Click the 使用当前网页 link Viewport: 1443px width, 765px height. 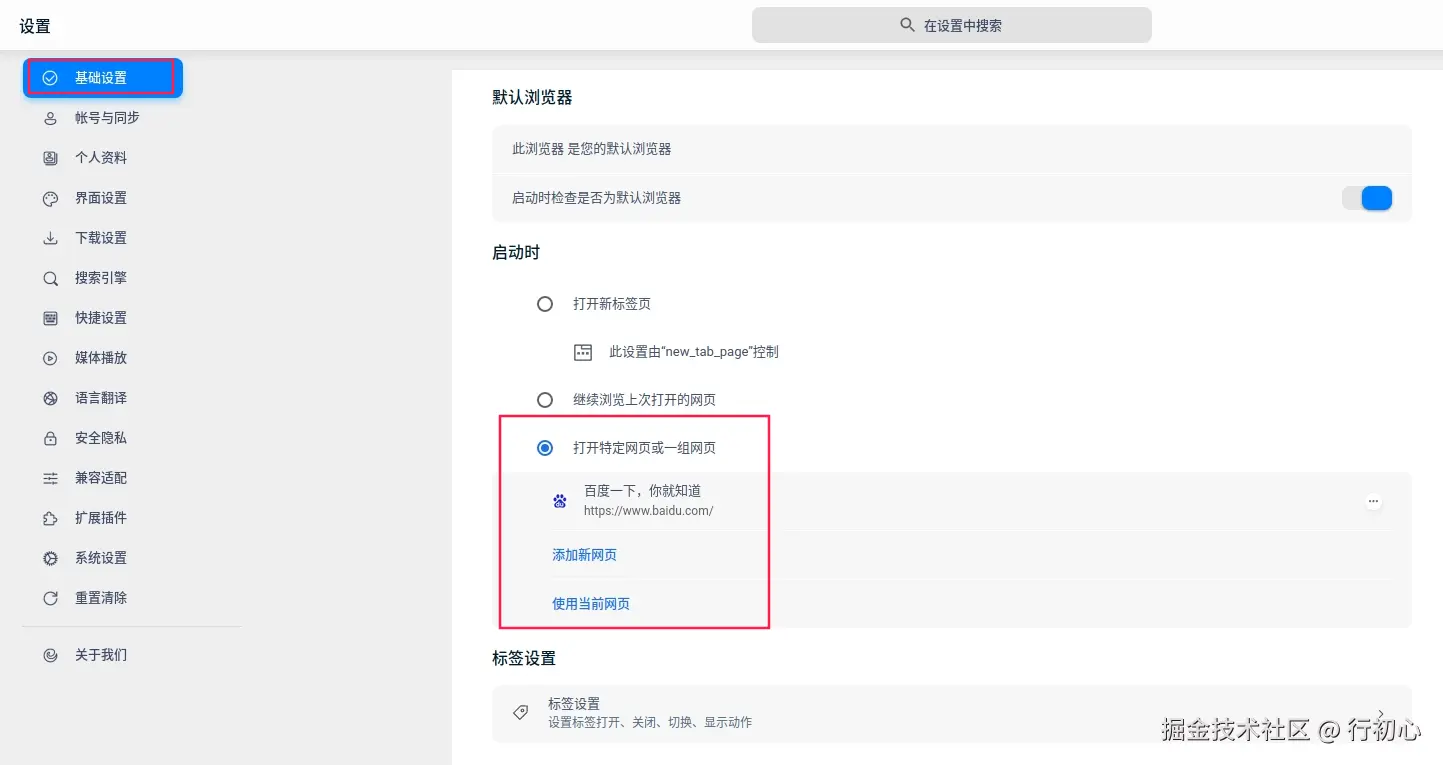[x=590, y=603]
